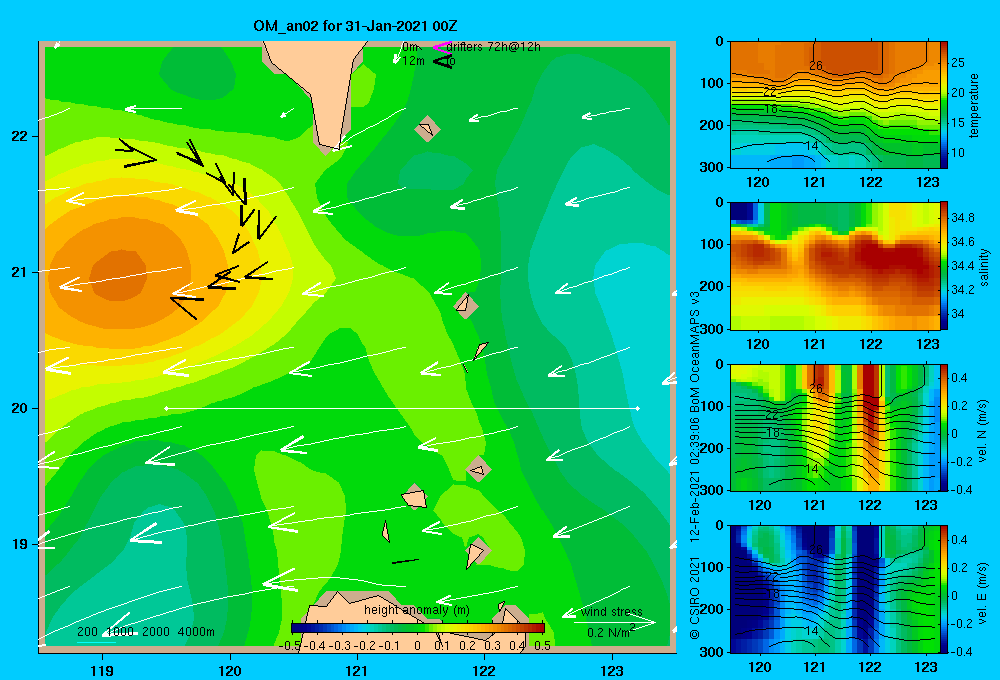Image resolution: width=1000 pixels, height=680 pixels.
Task: Click the black 12m drifter arrow in the legend
Action: [443, 61]
